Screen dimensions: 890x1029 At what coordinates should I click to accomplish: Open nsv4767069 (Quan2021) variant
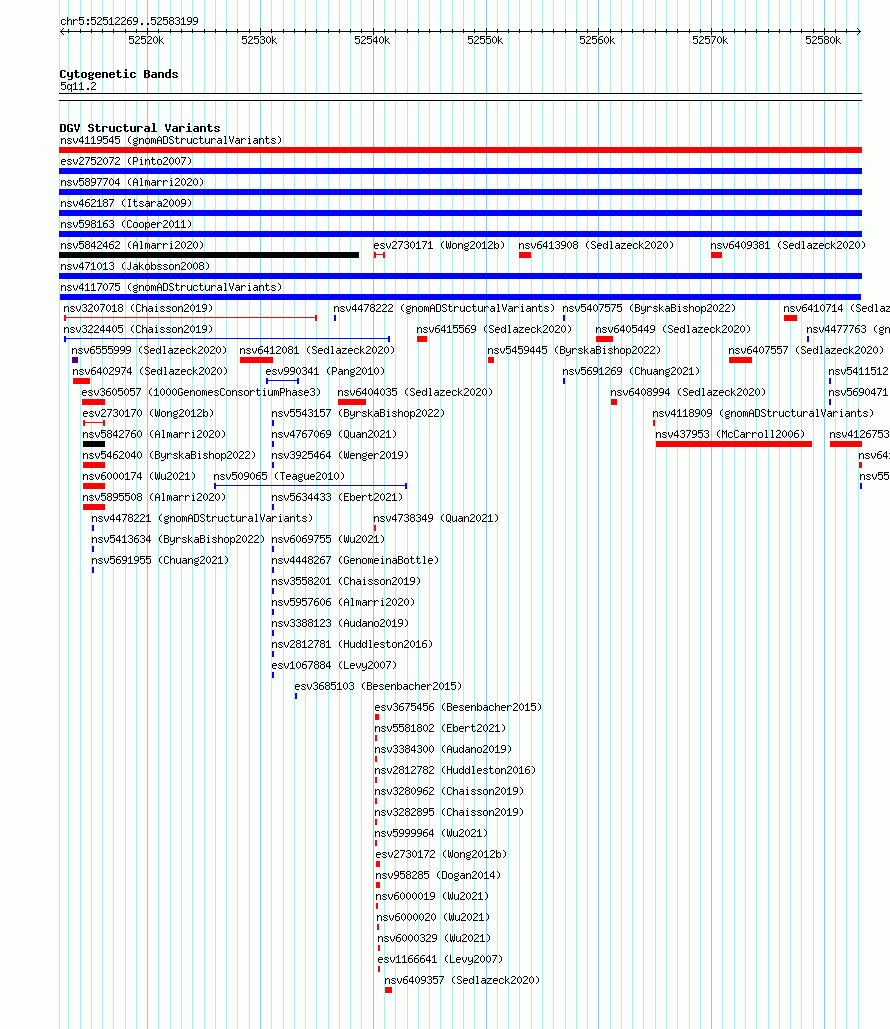point(334,434)
